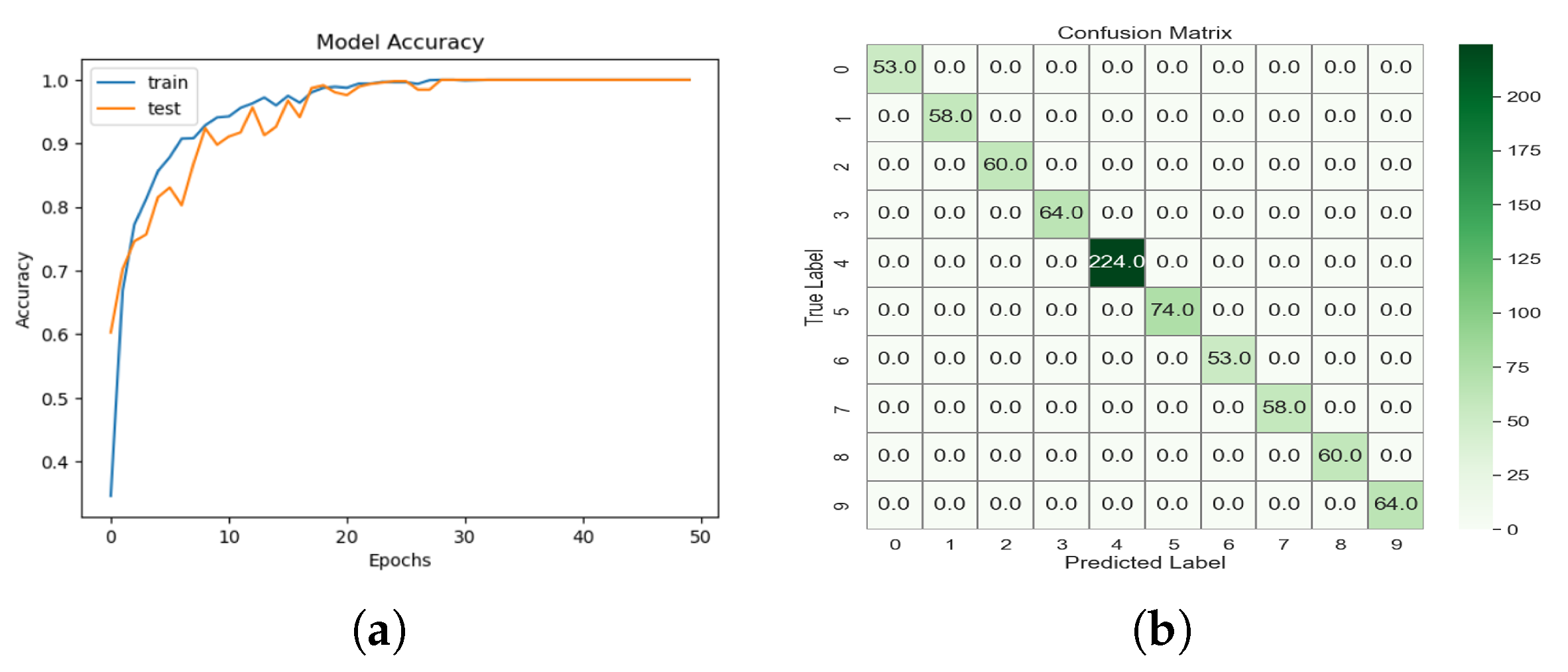Viewport: 1568px width, 672px height.
Task: Click the 200 tick on the colorbar
Action: (1524, 97)
